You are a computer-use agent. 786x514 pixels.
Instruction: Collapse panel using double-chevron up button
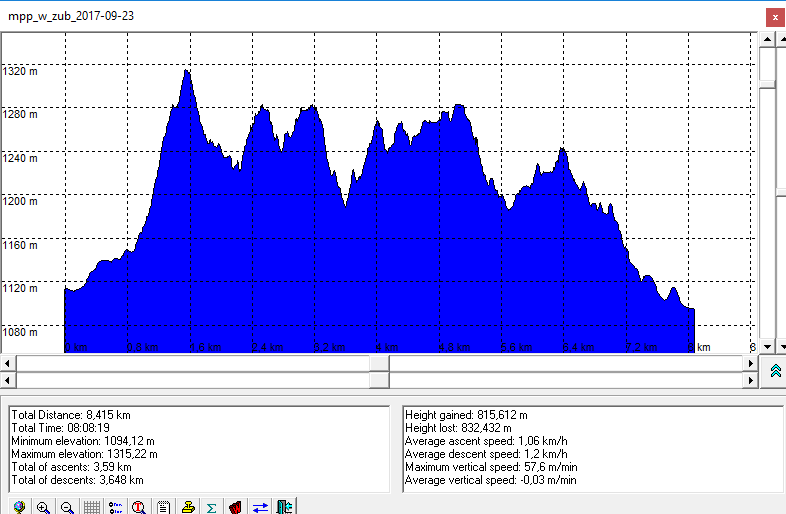[775, 371]
